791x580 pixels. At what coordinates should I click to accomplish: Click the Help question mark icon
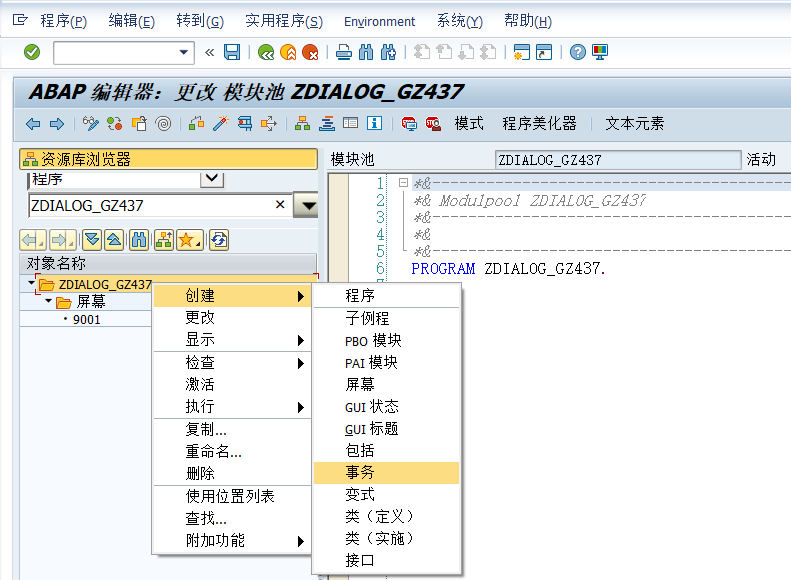[x=578, y=52]
